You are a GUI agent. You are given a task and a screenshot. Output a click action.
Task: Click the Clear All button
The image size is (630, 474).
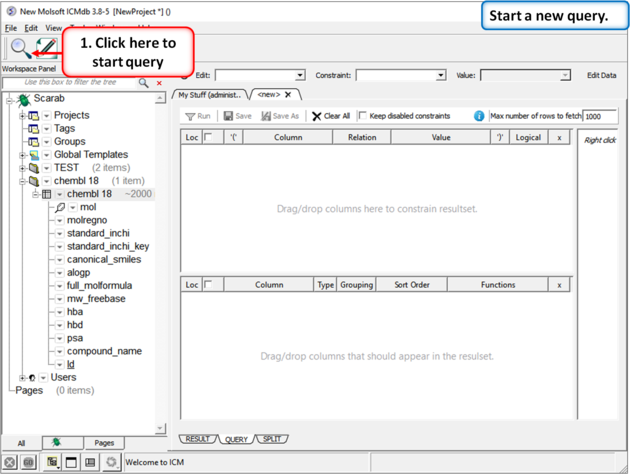click(x=331, y=116)
